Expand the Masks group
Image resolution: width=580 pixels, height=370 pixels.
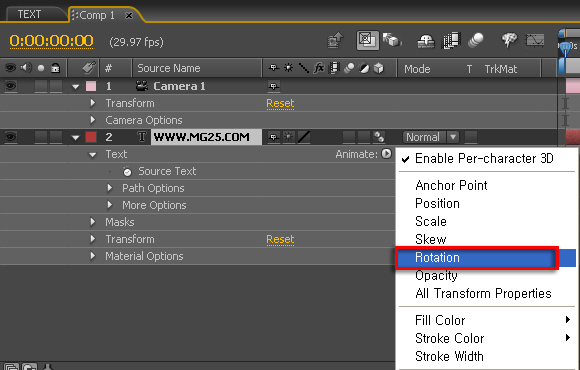point(93,222)
